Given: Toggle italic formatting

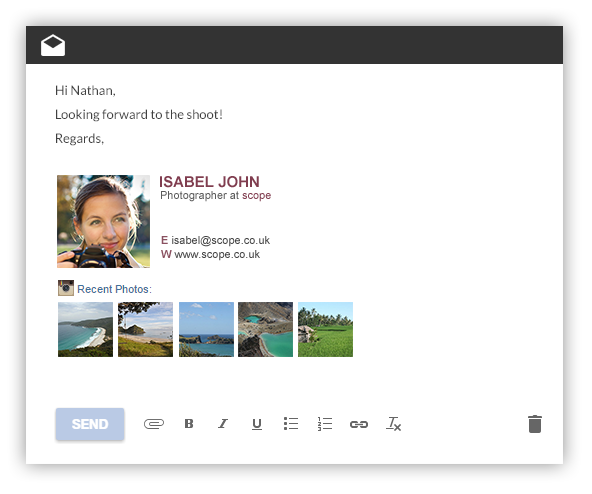Looking at the screenshot, I should (223, 424).
